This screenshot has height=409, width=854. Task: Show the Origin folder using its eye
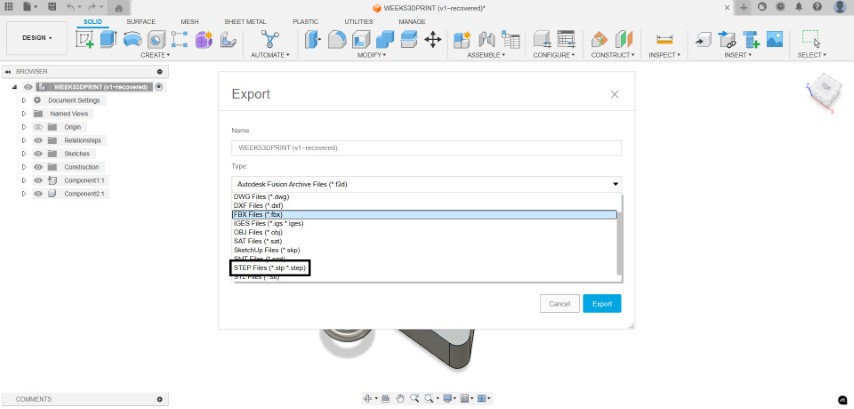(x=38, y=127)
